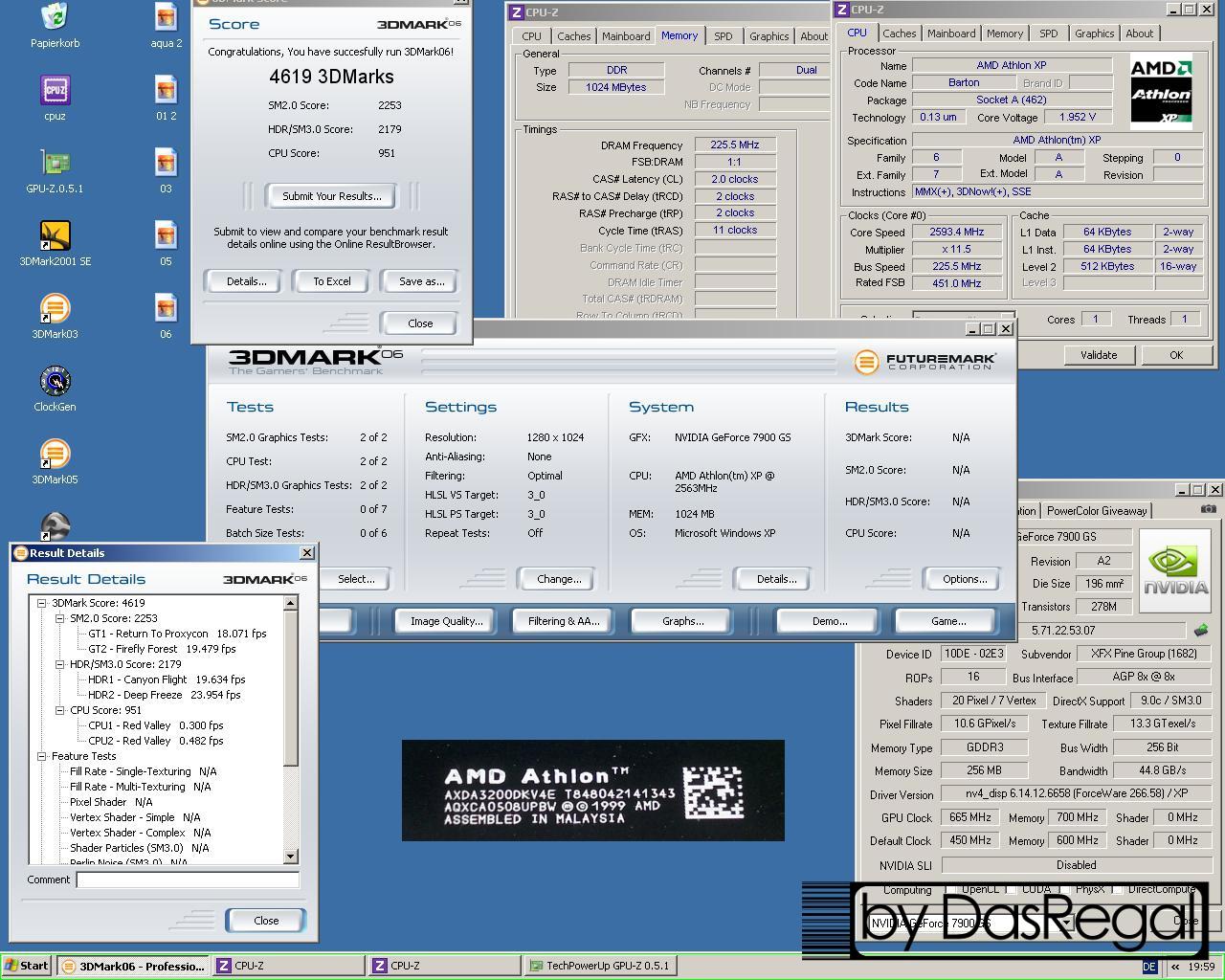Screen dimensions: 1225x980
Task: Switch to SPD tab in Memory CPU-Z window
Action: [723, 36]
